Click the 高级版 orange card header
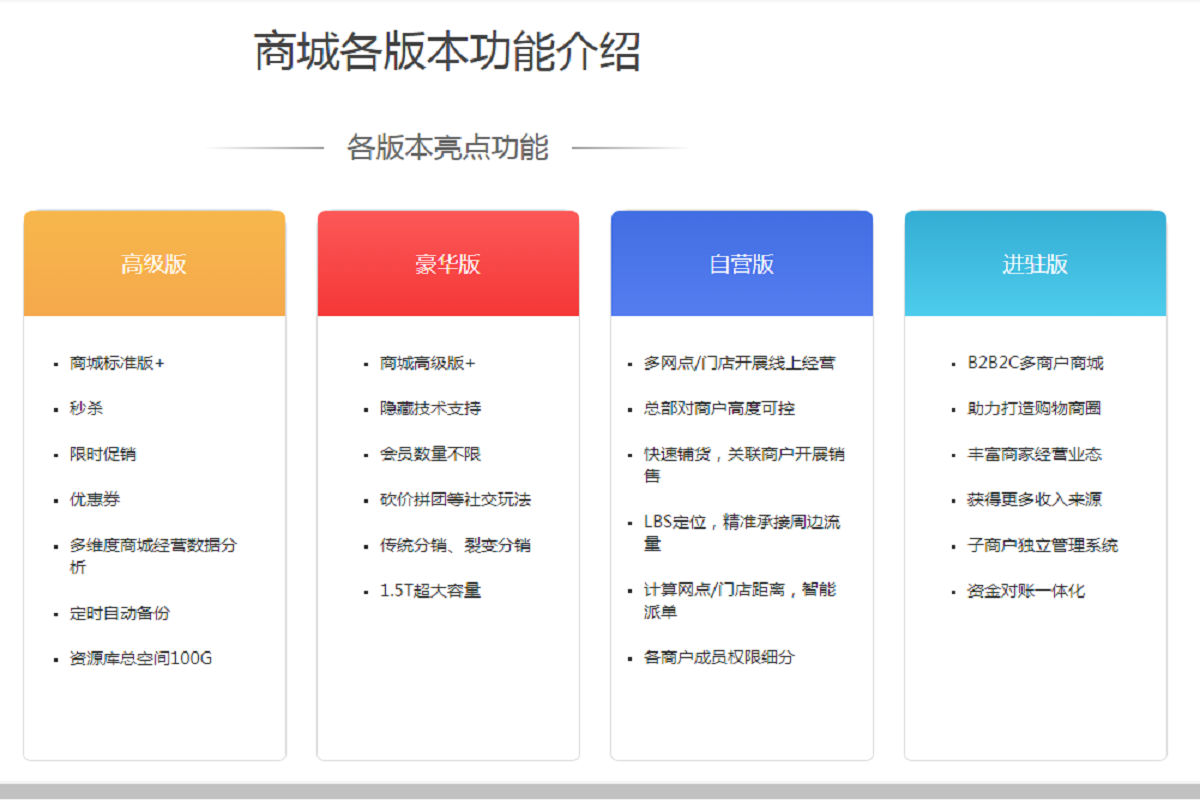This screenshot has height=800, width=1200. pyautogui.click(x=154, y=264)
